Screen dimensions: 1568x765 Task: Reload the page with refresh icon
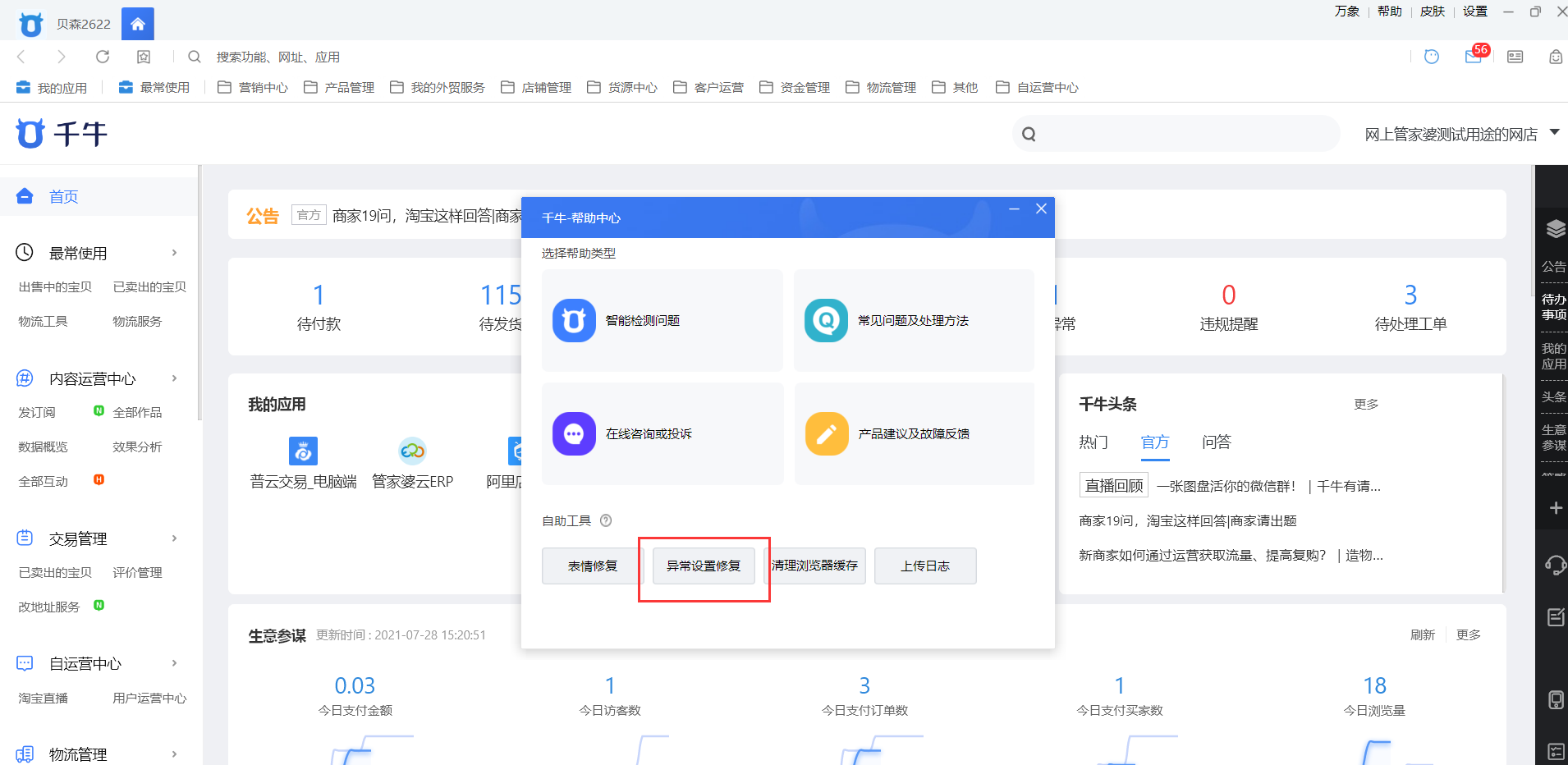point(103,57)
